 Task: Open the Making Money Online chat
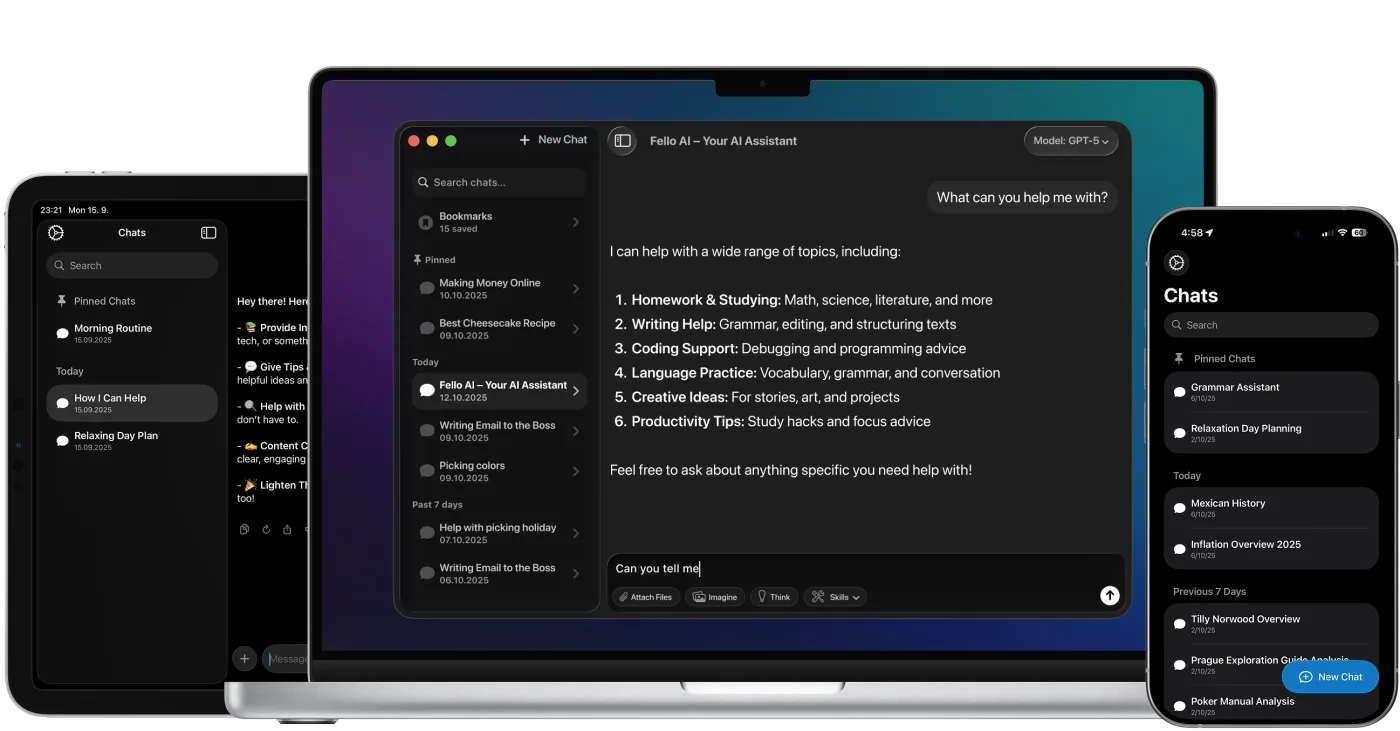(x=499, y=289)
